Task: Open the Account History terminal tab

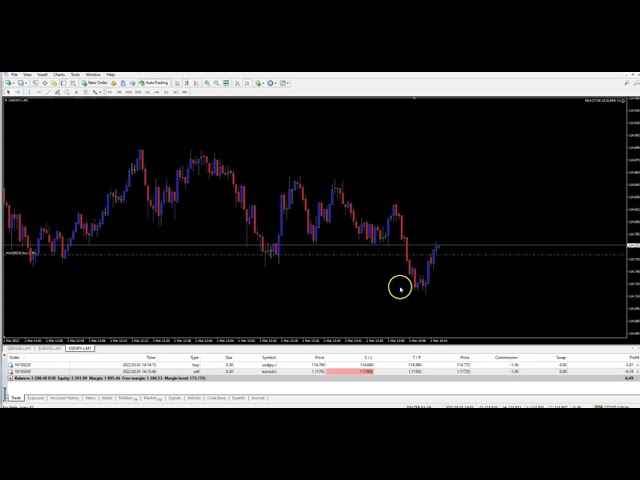Action: coord(64,398)
